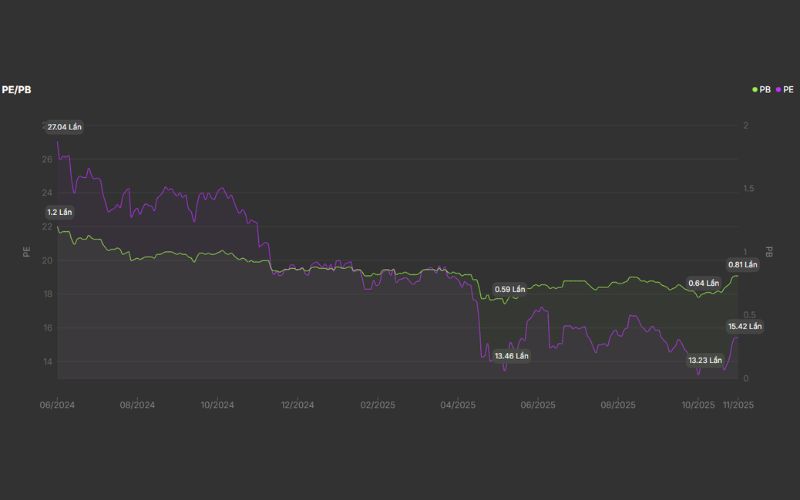
Task: Click the green PB legend dot
Action: pos(755,89)
